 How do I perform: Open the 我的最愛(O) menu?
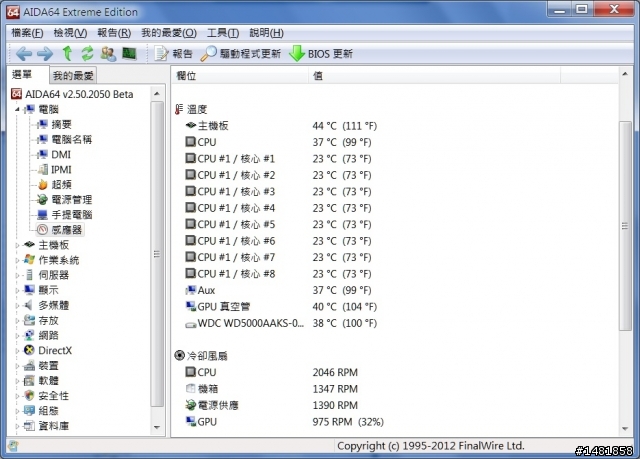(x=169, y=33)
